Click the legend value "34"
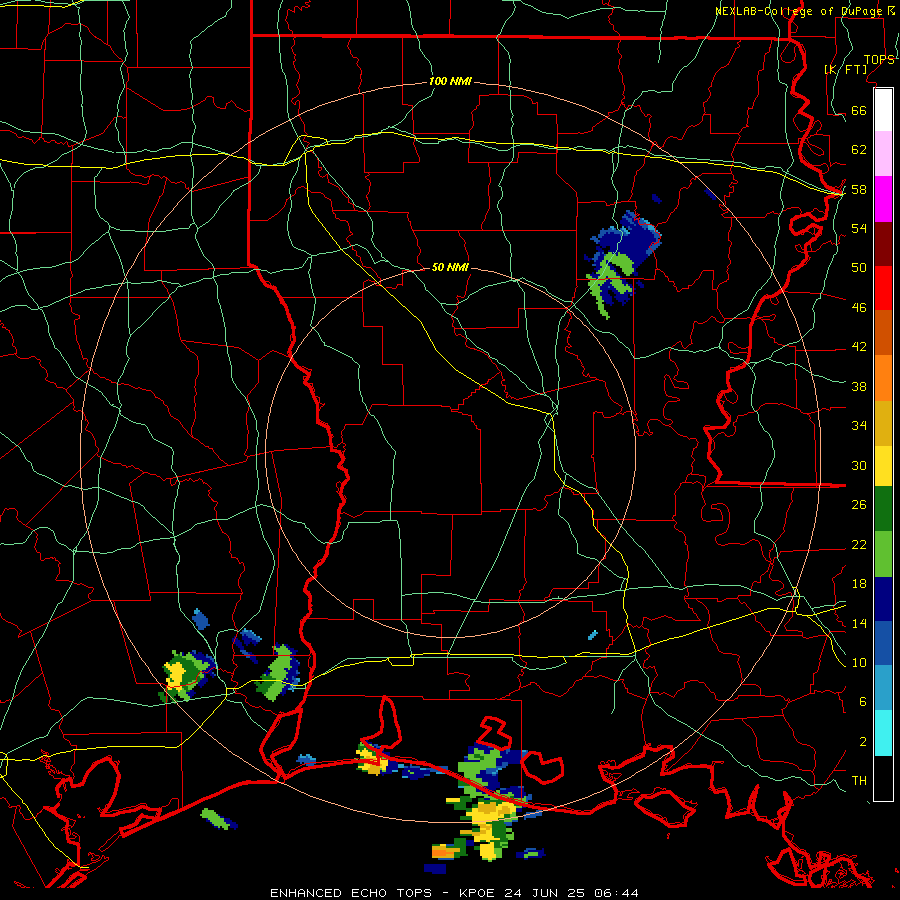 [859, 426]
